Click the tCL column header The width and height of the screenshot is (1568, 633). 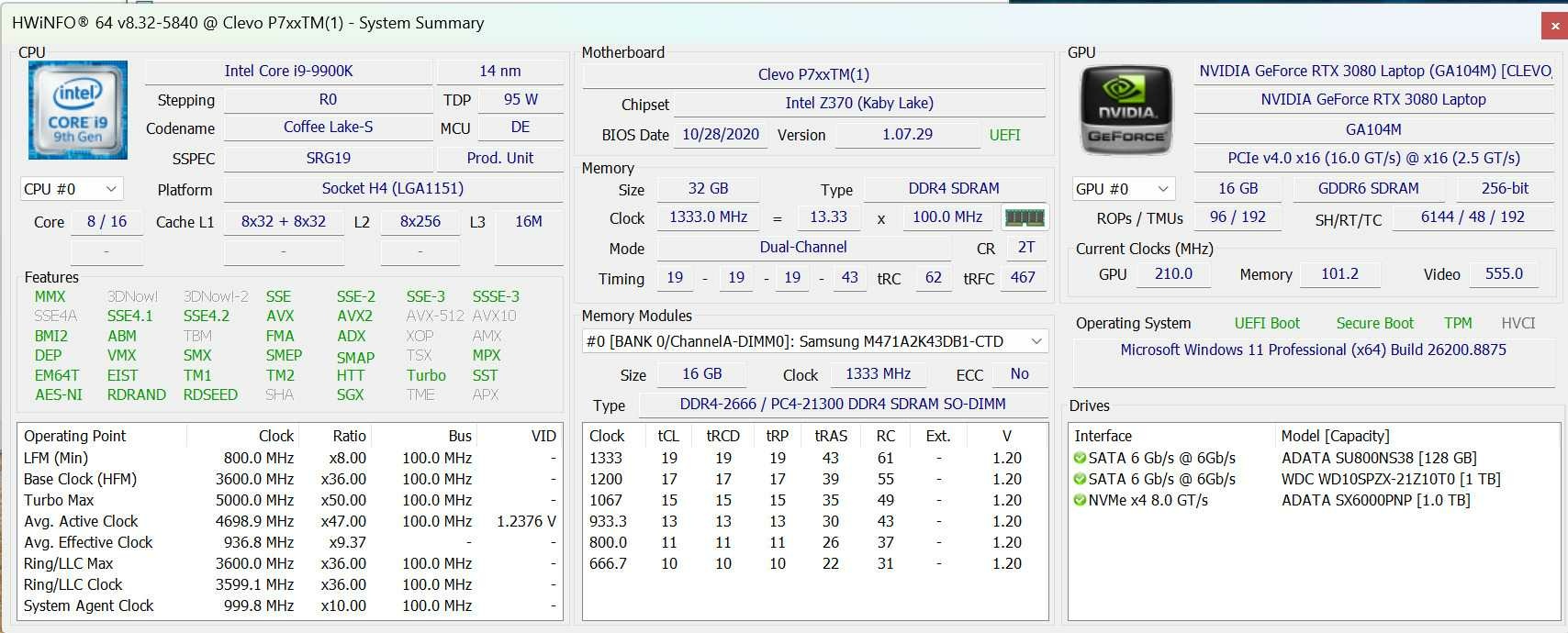point(668,436)
